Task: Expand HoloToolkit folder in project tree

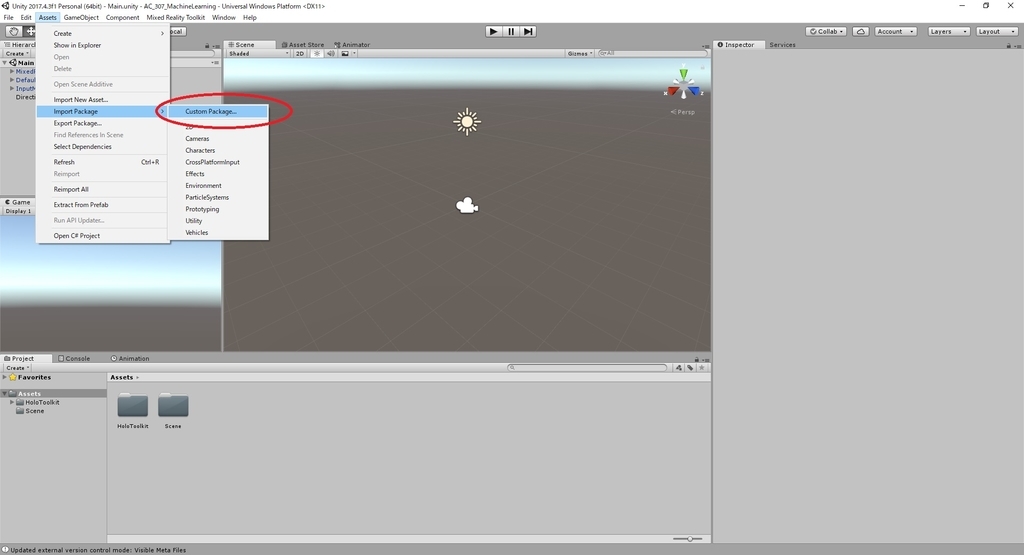Action: pos(12,402)
